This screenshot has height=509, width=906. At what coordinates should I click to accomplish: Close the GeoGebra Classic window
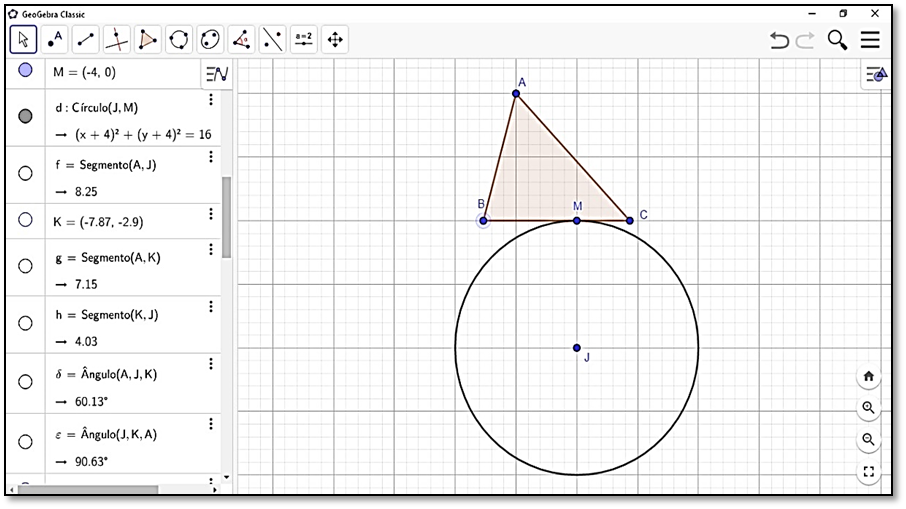pos(875,13)
